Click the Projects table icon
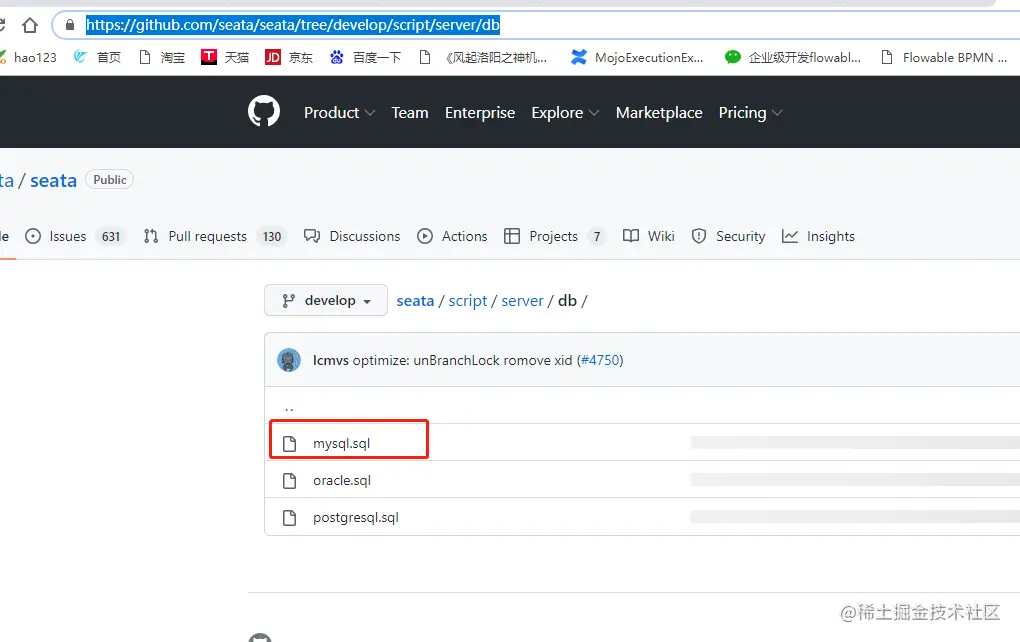This screenshot has width=1020, height=642. pyautogui.click(x=512, y=236)
